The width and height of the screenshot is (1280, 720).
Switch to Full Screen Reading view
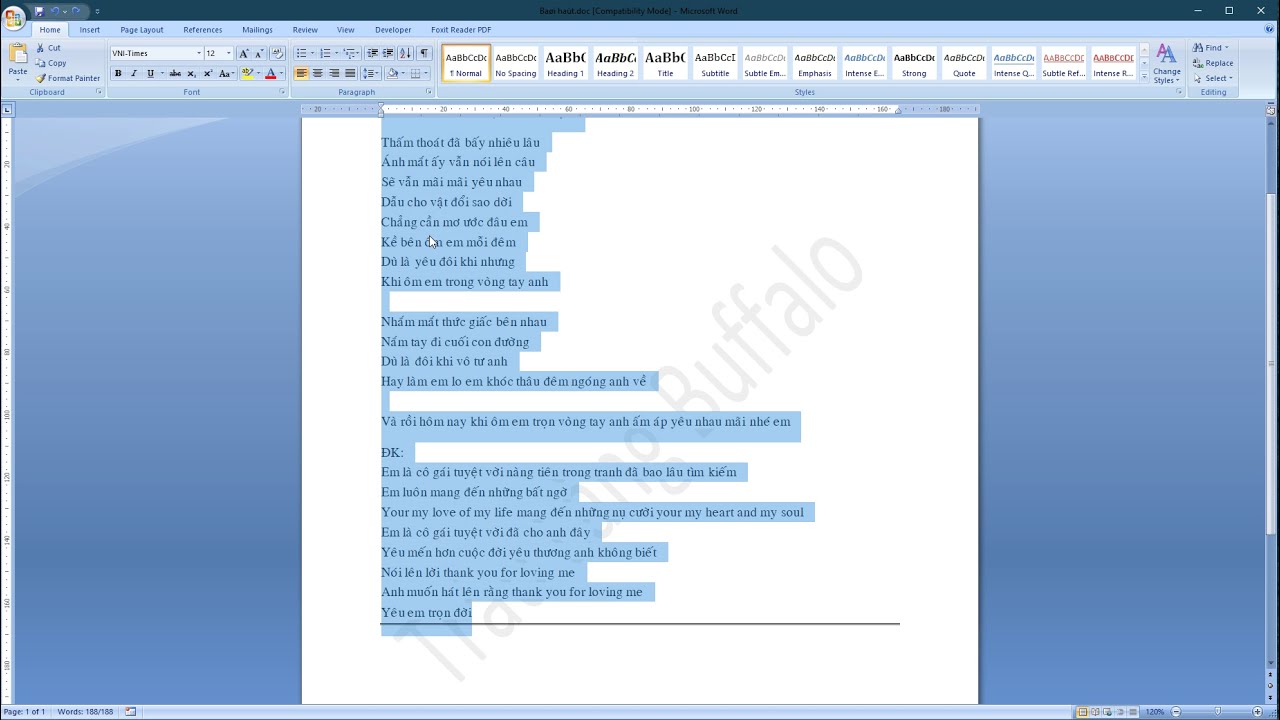tap(1096, 712)
